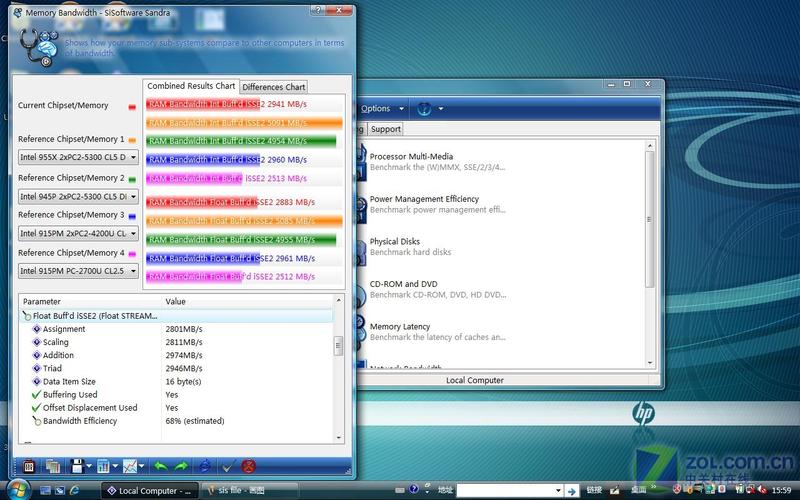The width and height of the screenshot is (800, 500).
Task: Click the Go arrow beside taskbar address box
Action: tap(571, 491)
